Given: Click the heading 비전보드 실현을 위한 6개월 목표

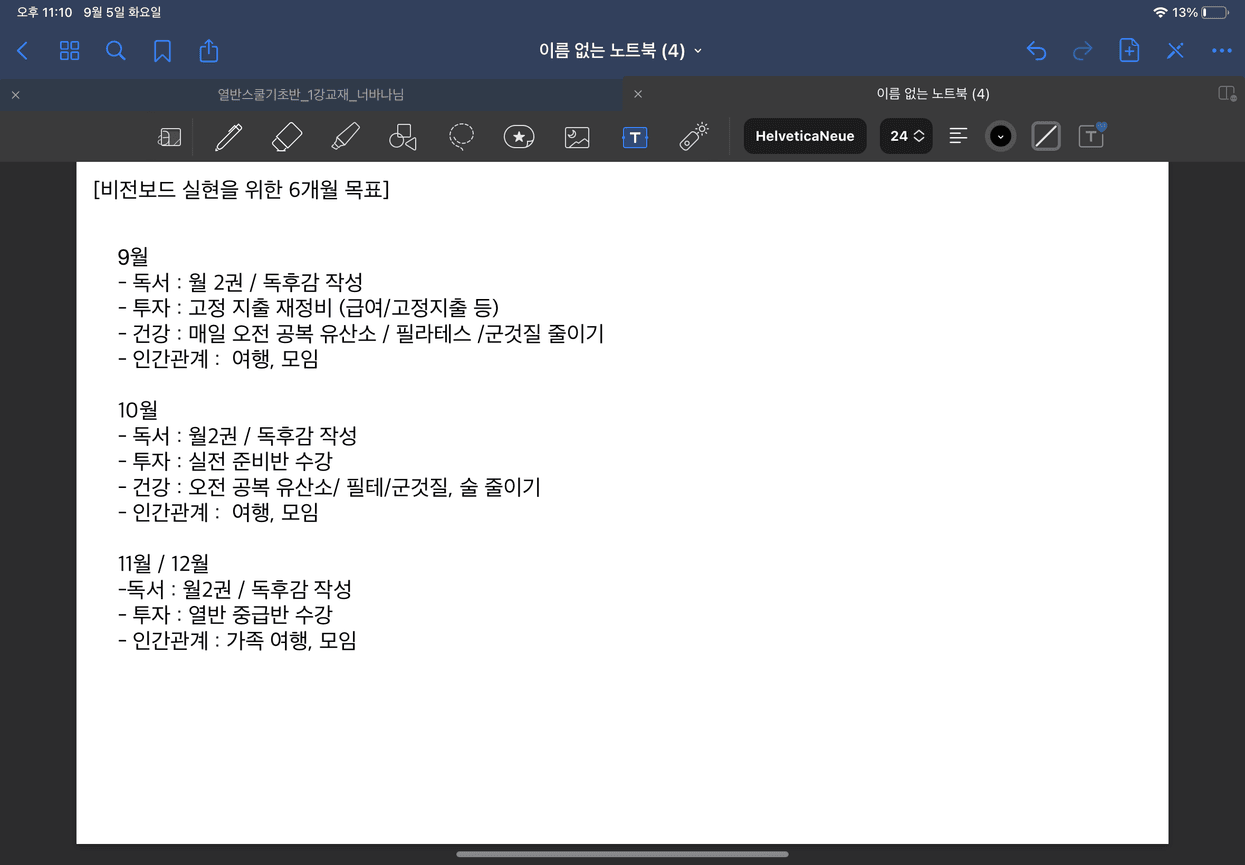Looking at the screenshot, I should click(x=241, y=189).
